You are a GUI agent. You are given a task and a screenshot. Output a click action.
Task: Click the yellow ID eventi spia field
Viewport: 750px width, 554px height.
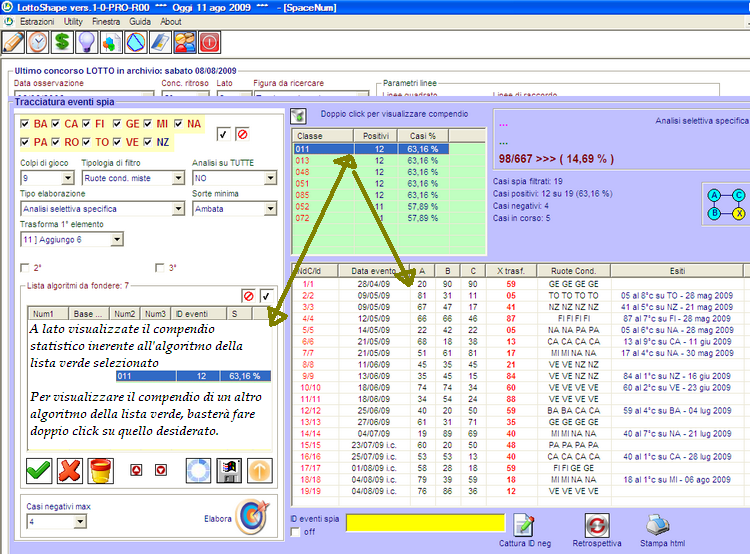coord(425,523)
